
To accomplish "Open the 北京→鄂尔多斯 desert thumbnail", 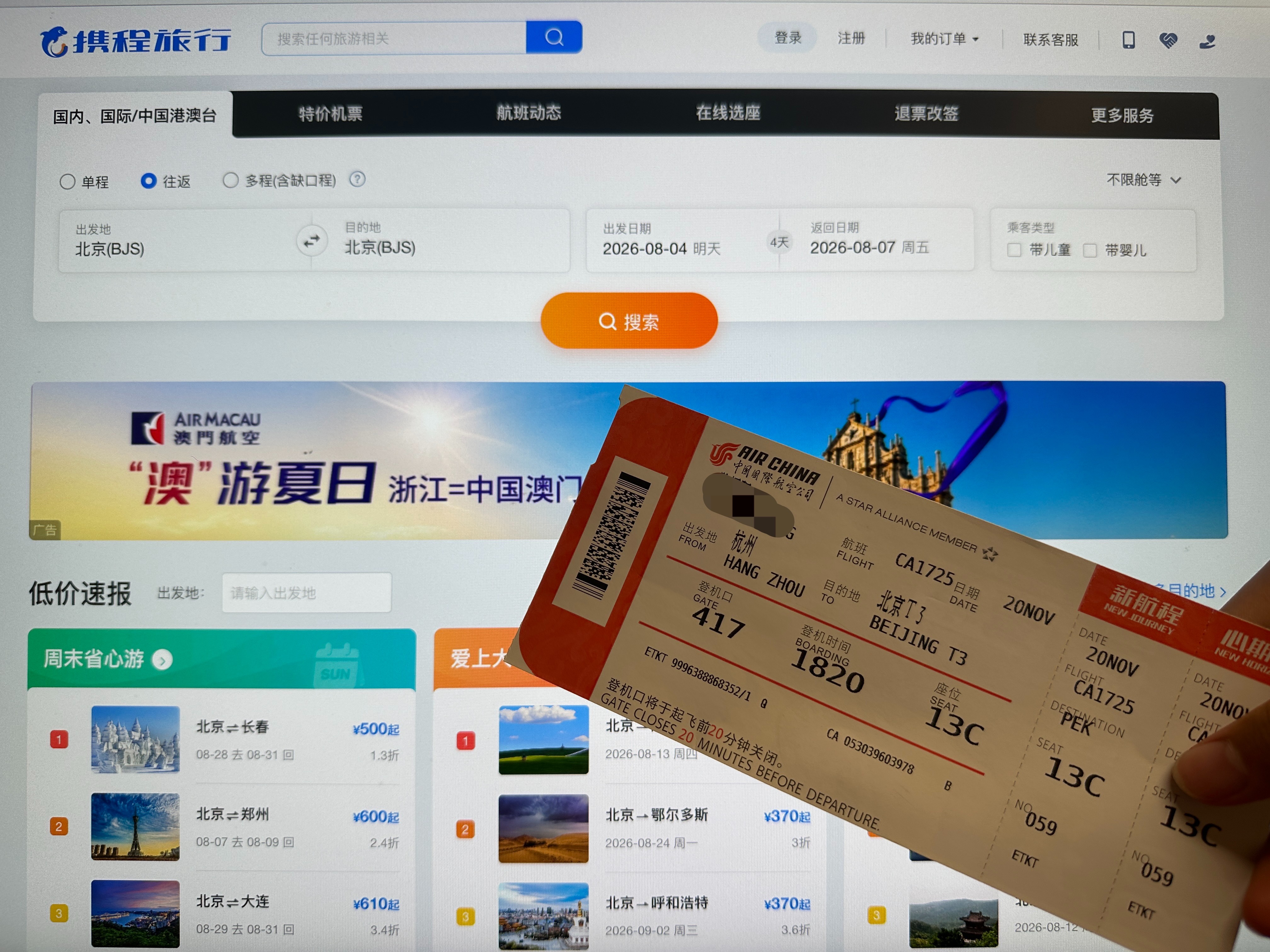I will (x=544, y=829).
